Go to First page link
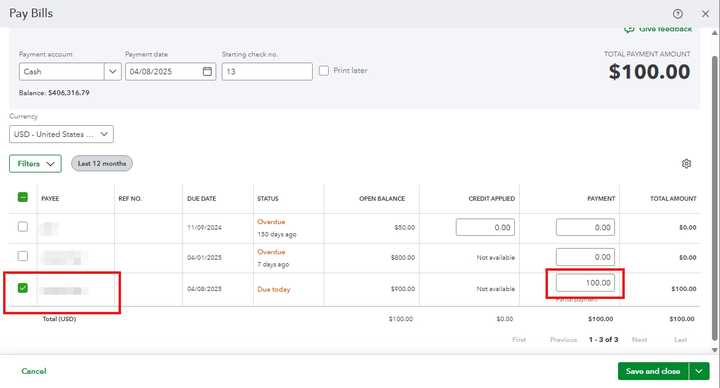The image size is (720, 388). pos(519,340)
